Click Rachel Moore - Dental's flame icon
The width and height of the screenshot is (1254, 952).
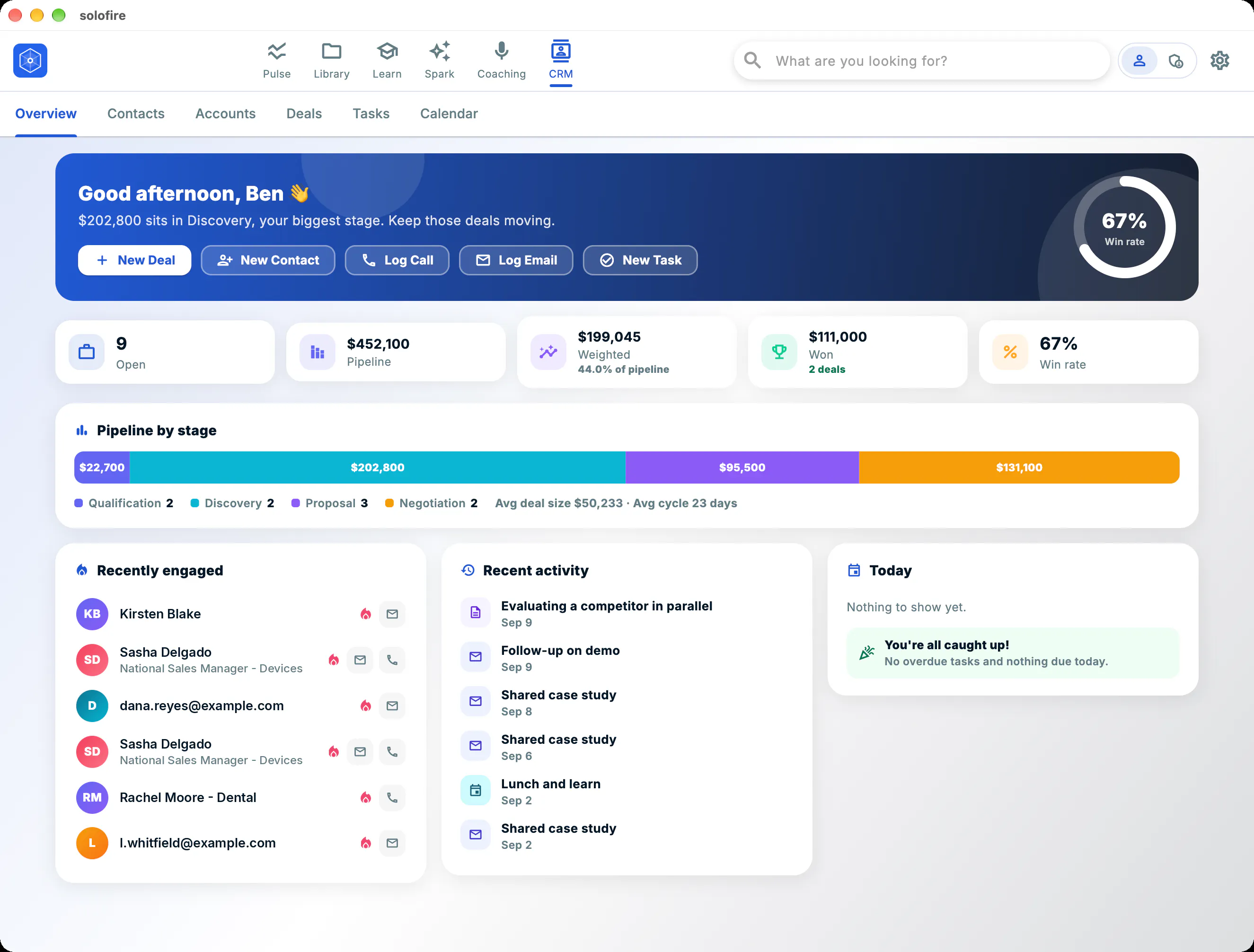coord(366,798)
